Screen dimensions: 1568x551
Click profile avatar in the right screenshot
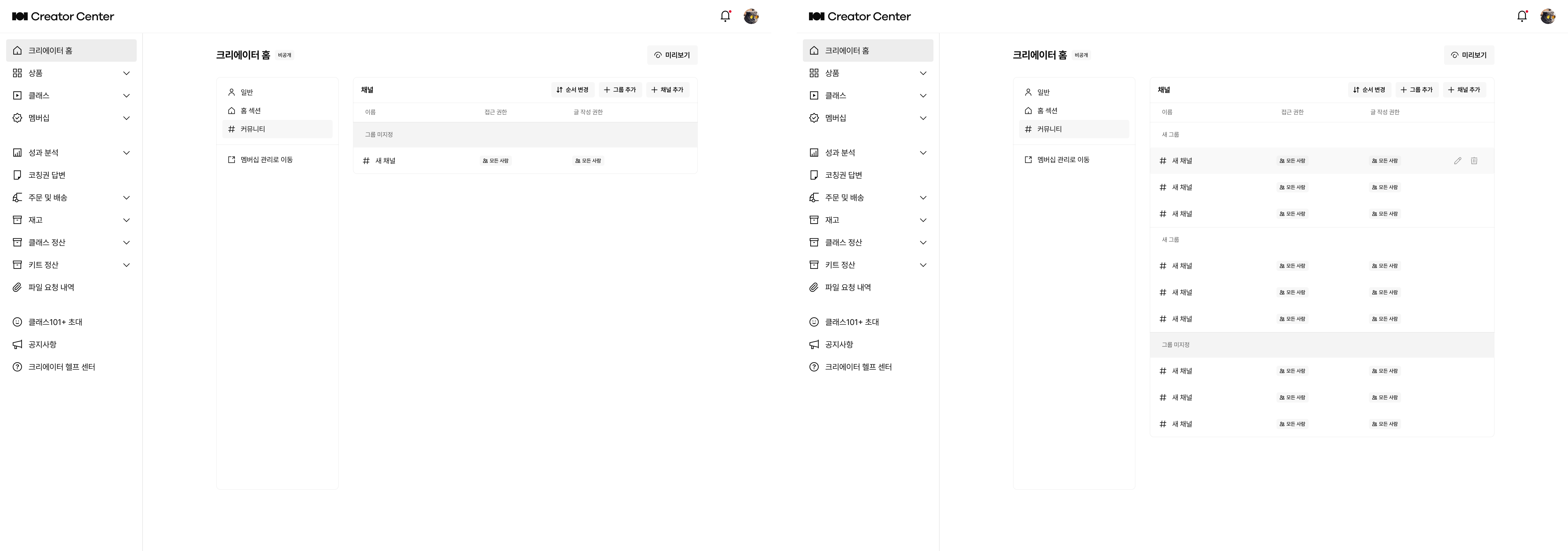pyautogui.click(x=1547, y=16)
